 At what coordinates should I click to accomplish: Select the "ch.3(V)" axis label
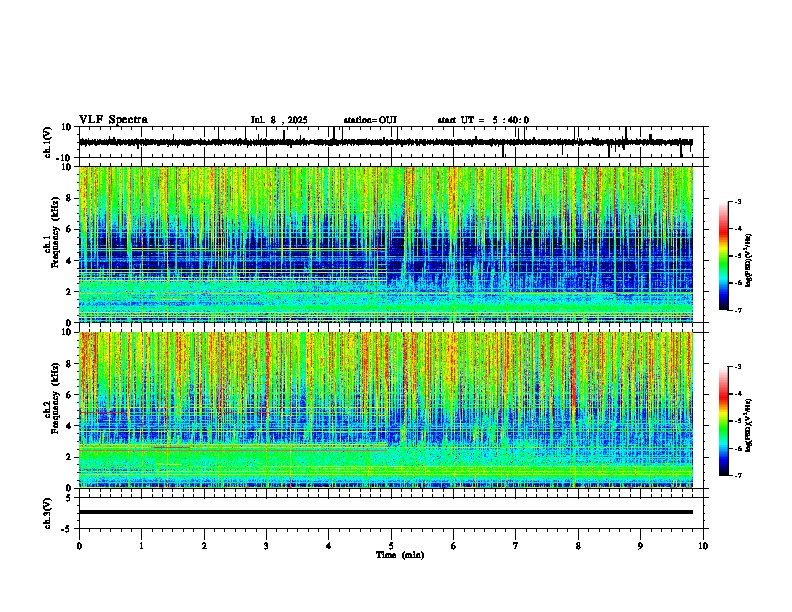coord(48,513)
